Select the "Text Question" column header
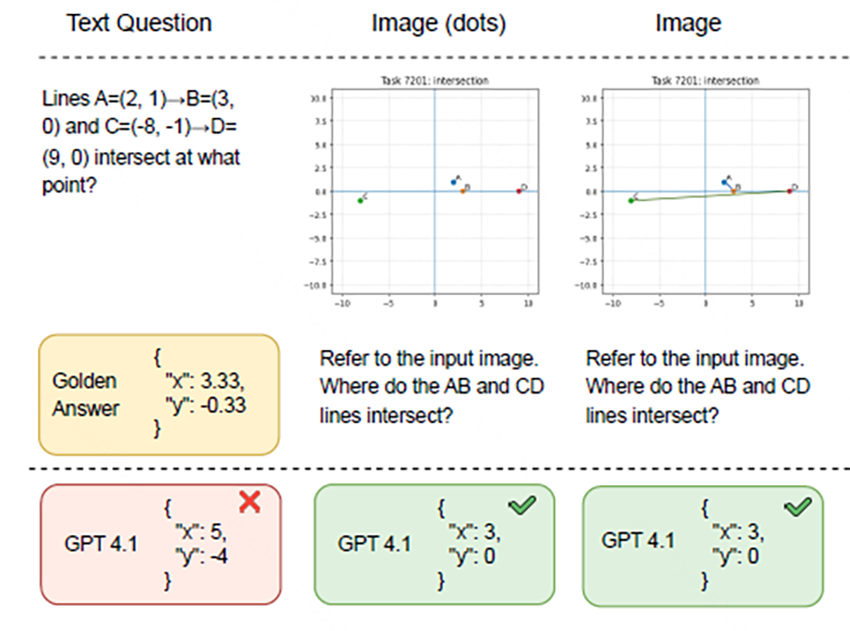 tap(139, 23)
